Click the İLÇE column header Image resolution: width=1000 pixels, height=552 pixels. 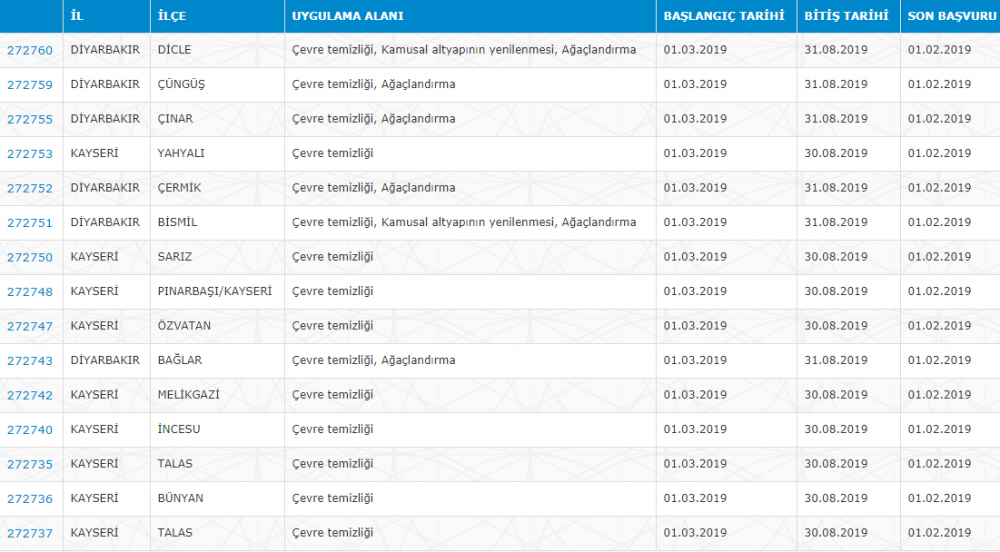[x=172, y=16]
